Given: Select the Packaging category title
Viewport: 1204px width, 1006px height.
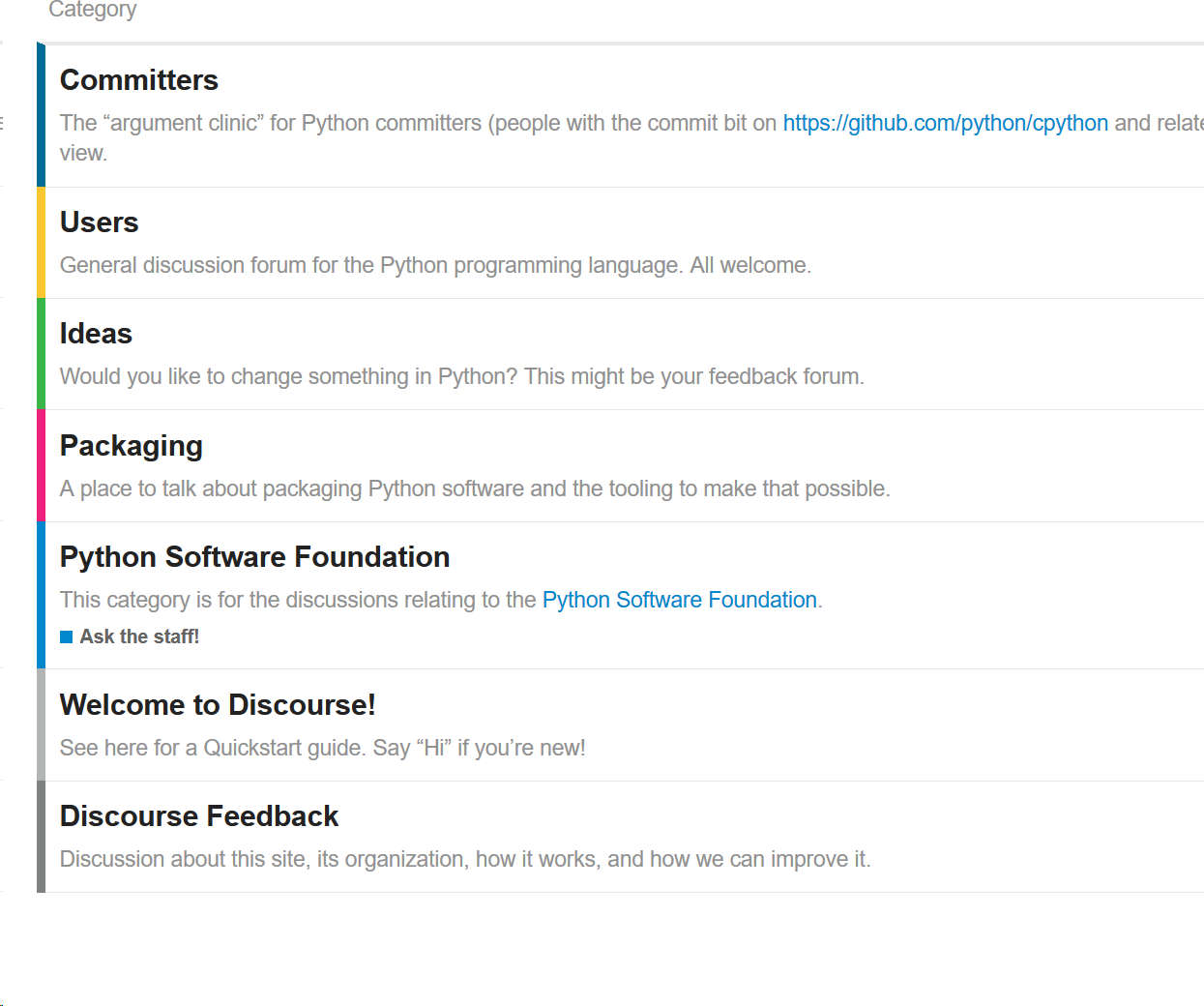Looking at the screenshot, I should click(132, 446).
